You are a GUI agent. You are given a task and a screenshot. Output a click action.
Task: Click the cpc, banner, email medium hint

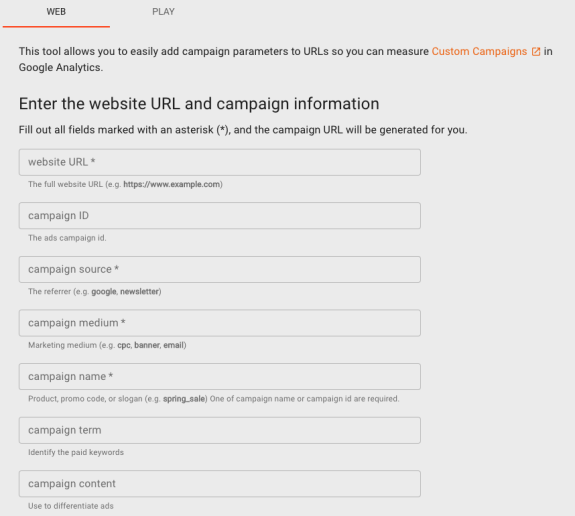pyautogui.click(x=151, y=345)
